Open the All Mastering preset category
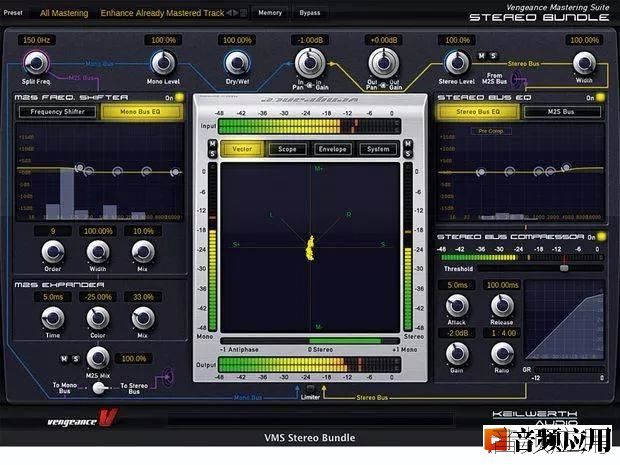Viewport: 620px width, 465px height. tap(64, 13)
